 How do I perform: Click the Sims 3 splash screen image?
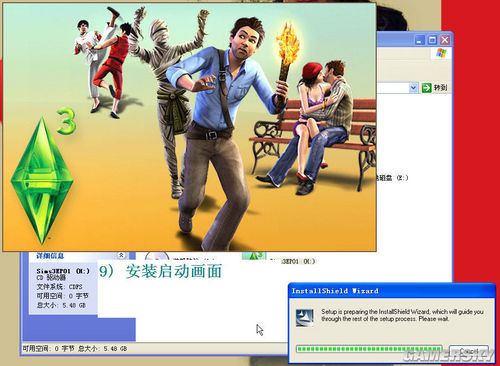point(189,127)
